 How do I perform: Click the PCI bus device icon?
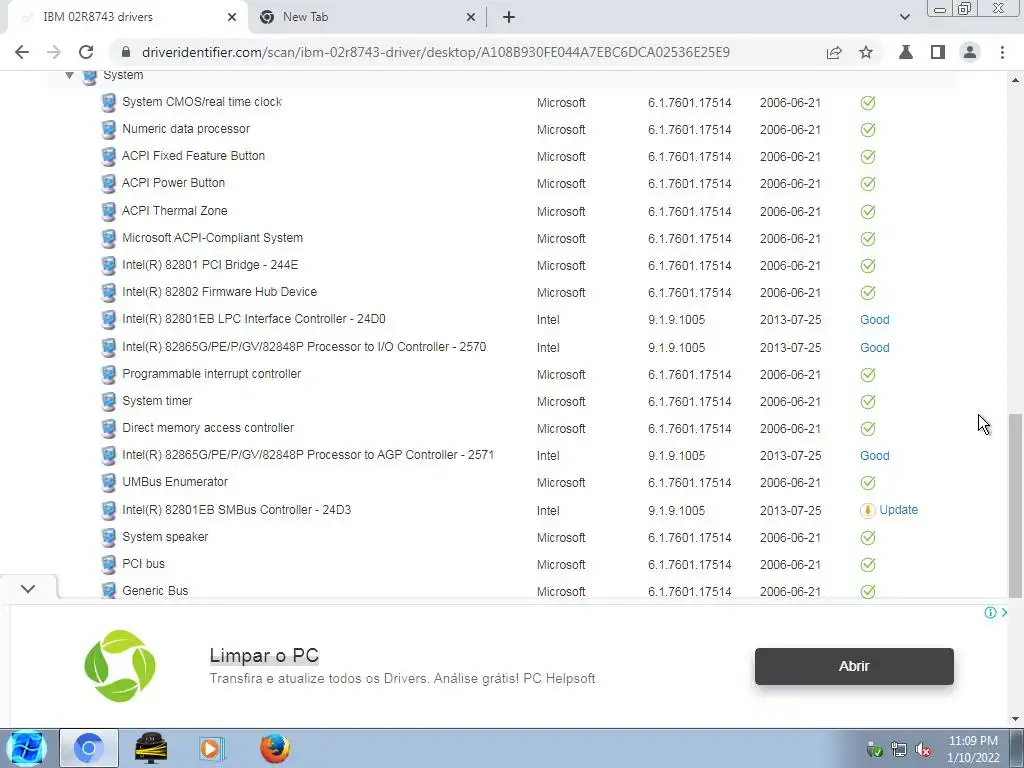click(108, 564)
